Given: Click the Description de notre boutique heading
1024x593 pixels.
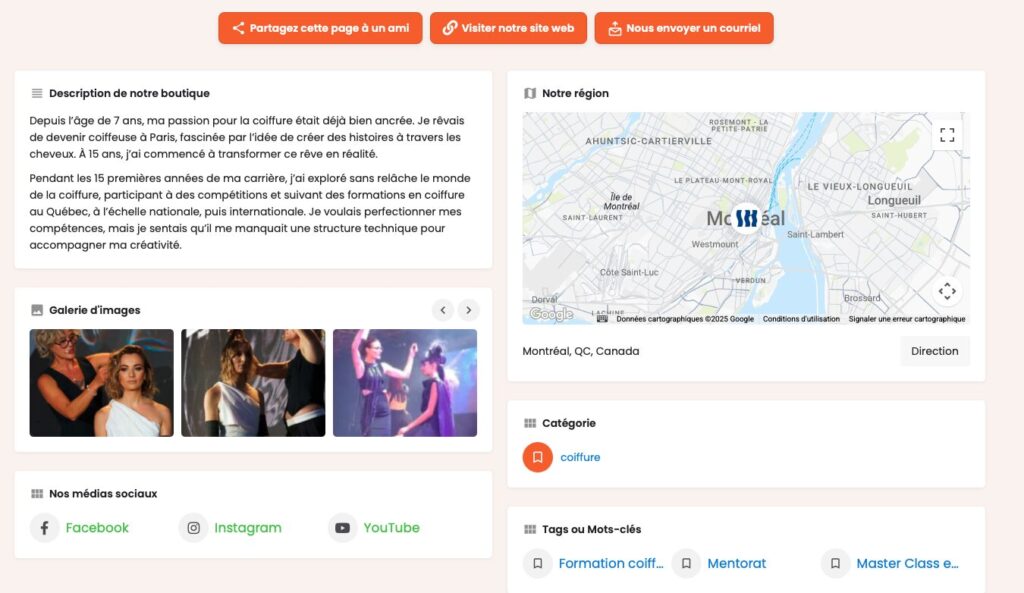Looking at the screenshot, I should 129,93.
